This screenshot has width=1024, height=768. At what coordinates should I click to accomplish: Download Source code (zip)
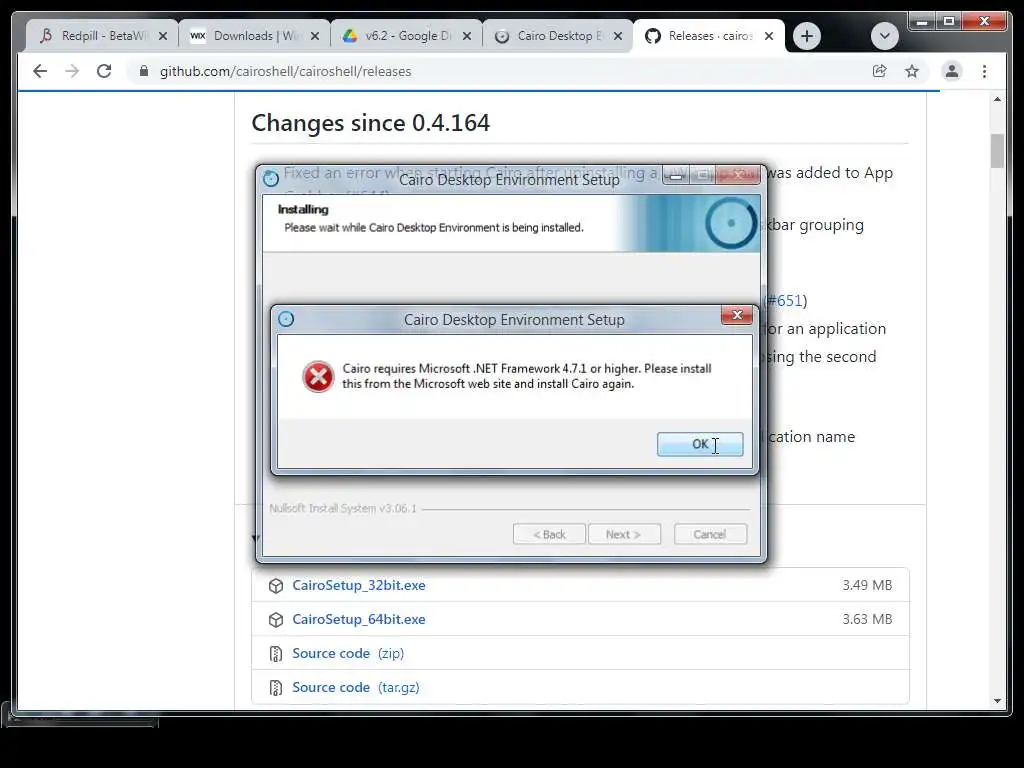click(348, 653)
